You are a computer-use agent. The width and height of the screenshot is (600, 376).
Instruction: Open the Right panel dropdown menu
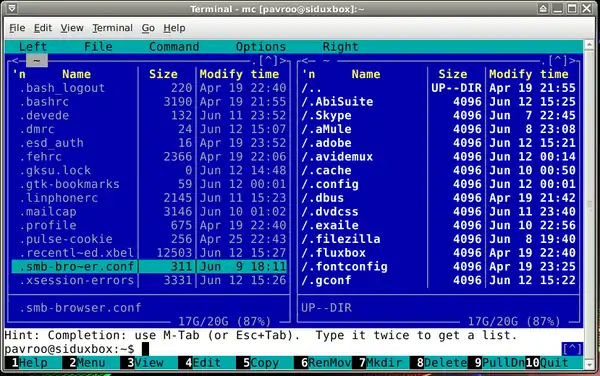click(340, 47)
